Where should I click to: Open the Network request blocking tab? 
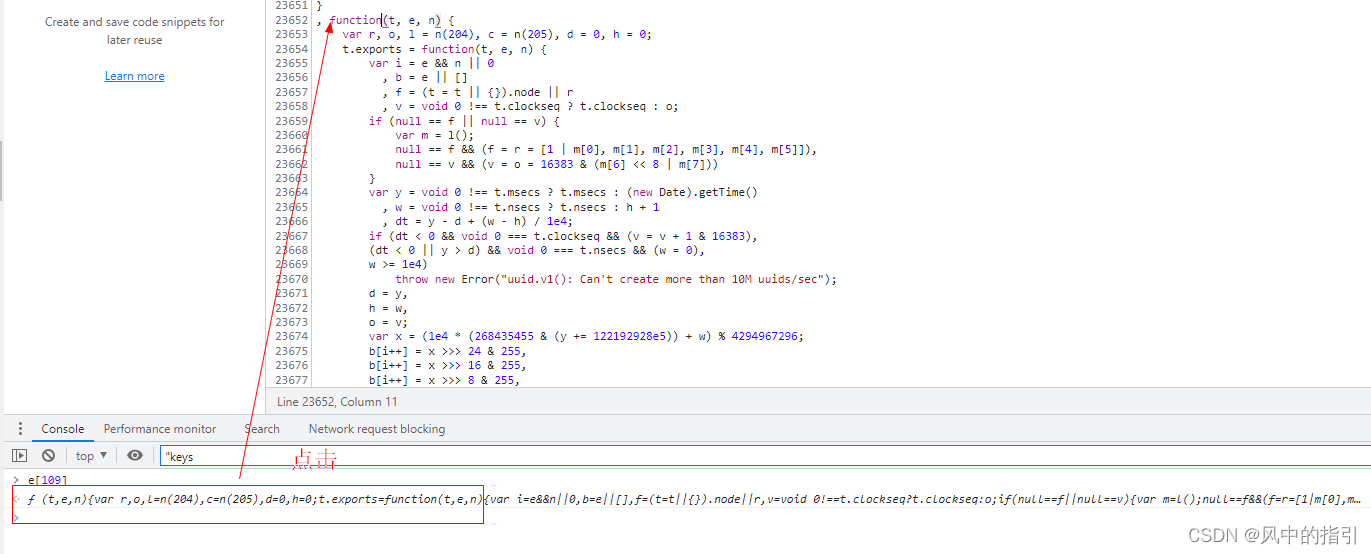point(377,429)
